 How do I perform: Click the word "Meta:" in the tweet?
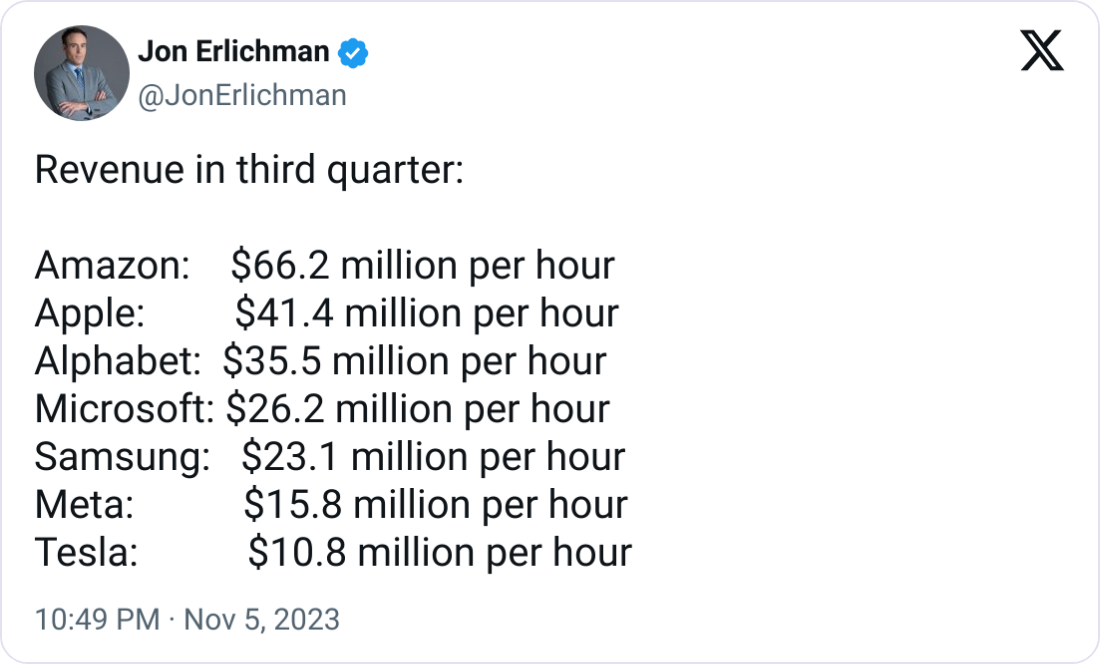[85, 505]
